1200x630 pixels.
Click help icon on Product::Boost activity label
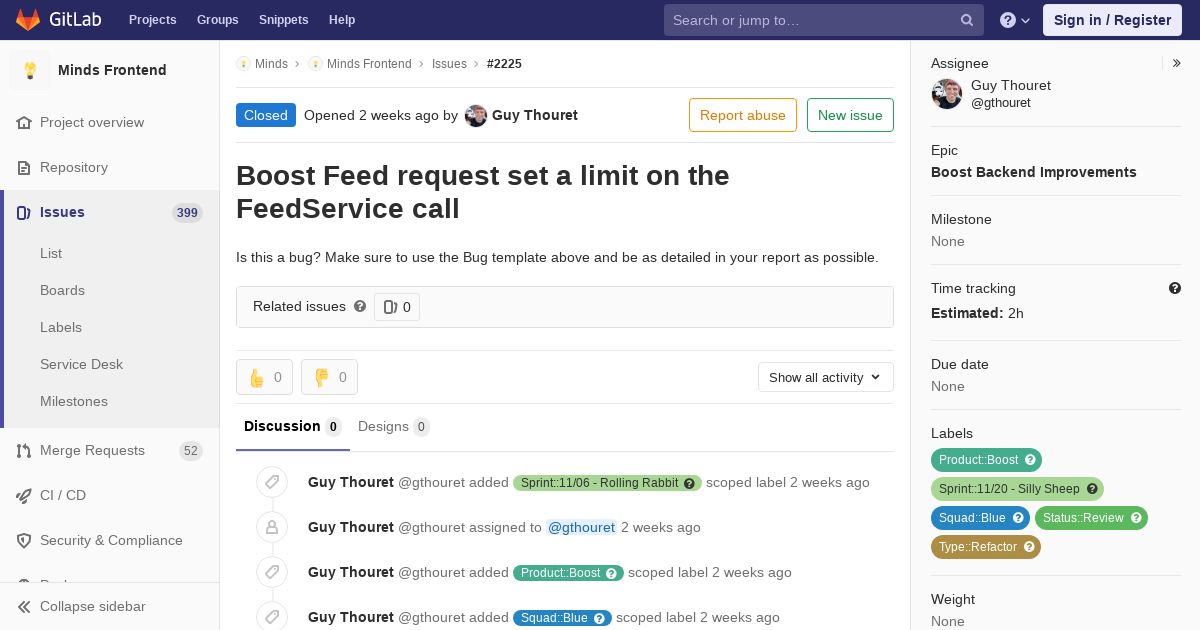[611, 573]
